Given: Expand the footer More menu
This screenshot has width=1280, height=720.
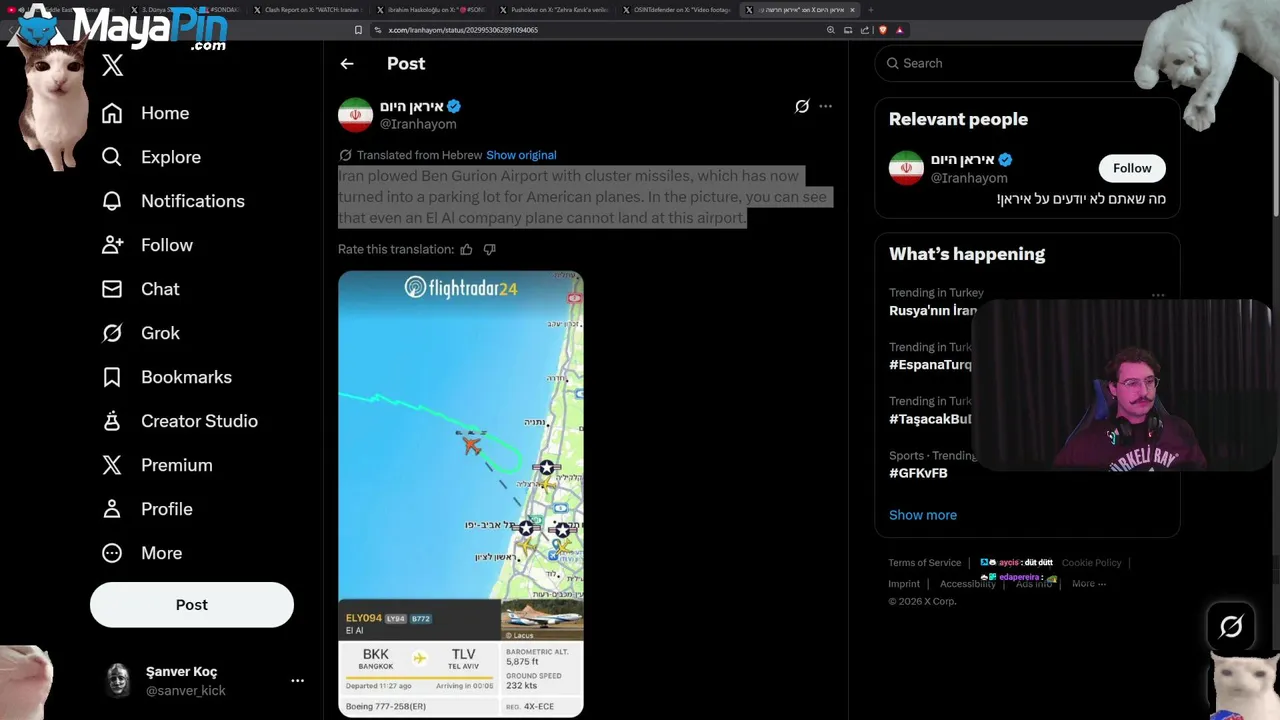Looking at the screenshot, I should 1088,584.
